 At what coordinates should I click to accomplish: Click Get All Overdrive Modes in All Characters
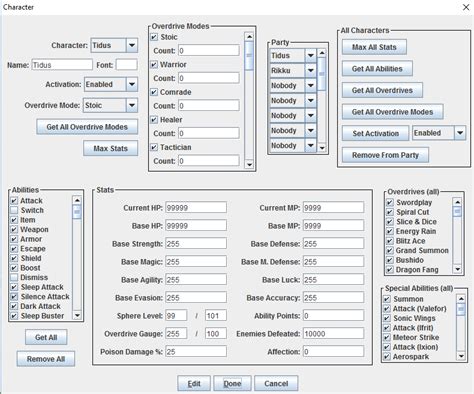coord(392,112)
